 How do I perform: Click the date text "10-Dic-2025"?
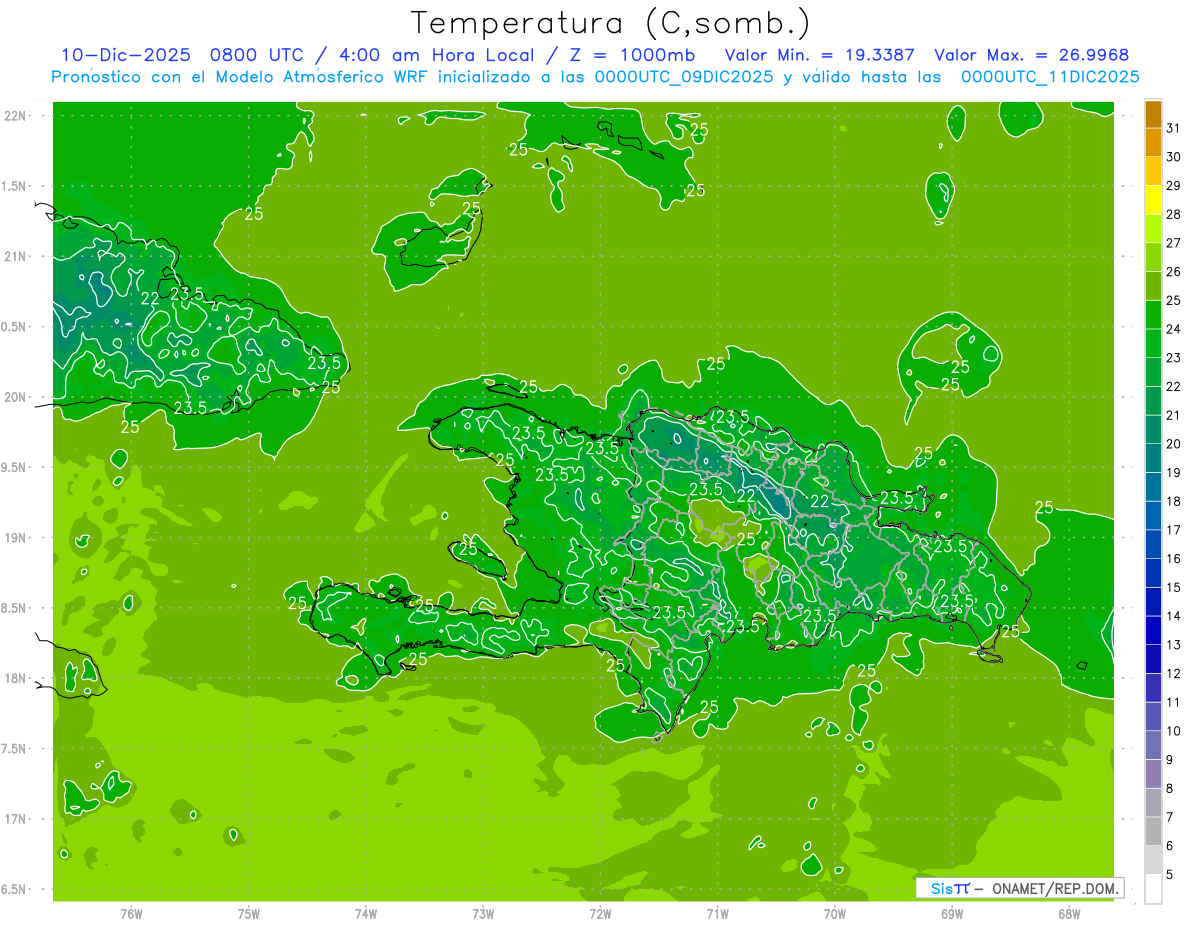point(126,55)
